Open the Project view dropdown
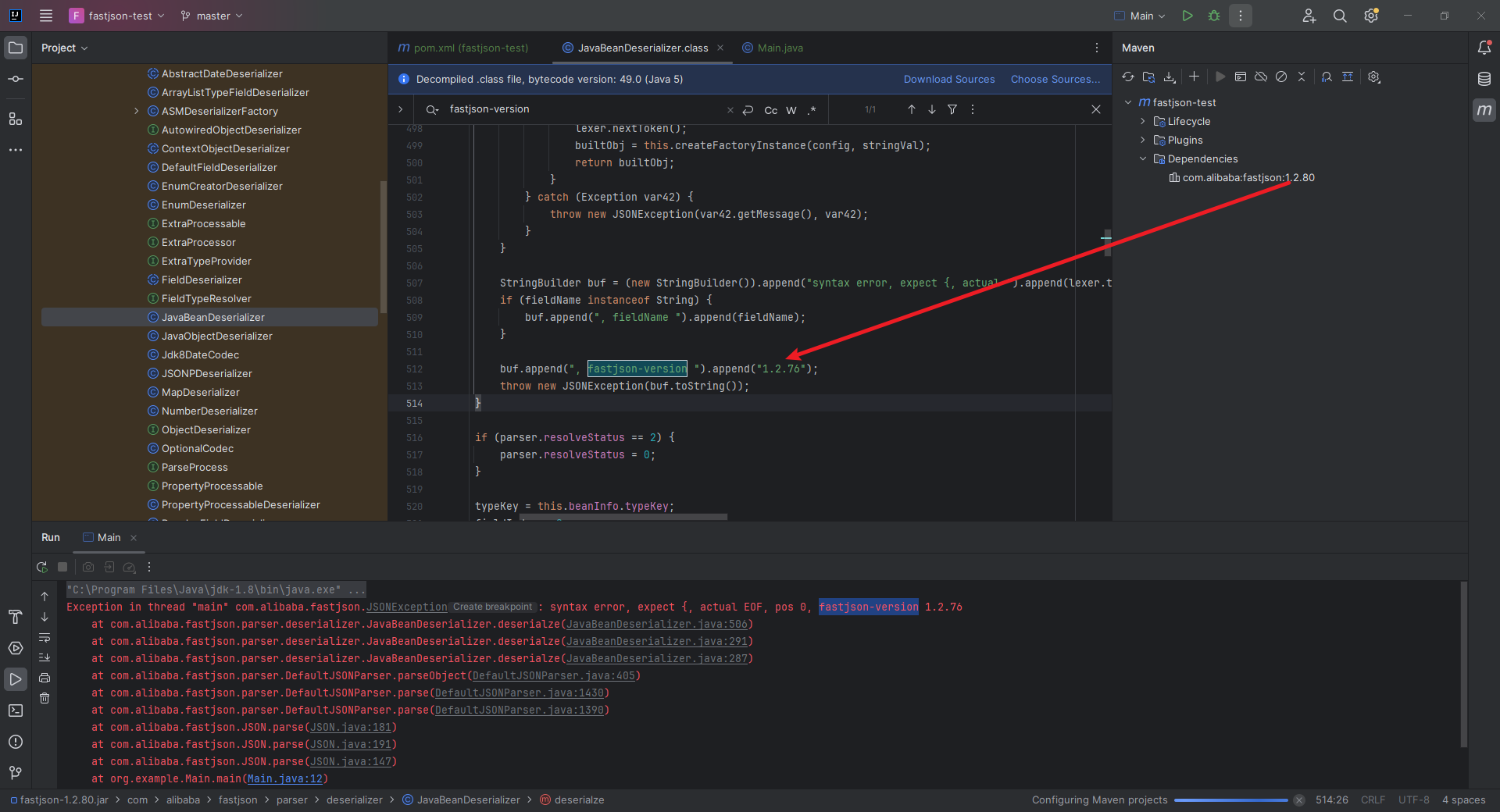Viewport: 1500px width, 812px height. [x=65, y=48]
